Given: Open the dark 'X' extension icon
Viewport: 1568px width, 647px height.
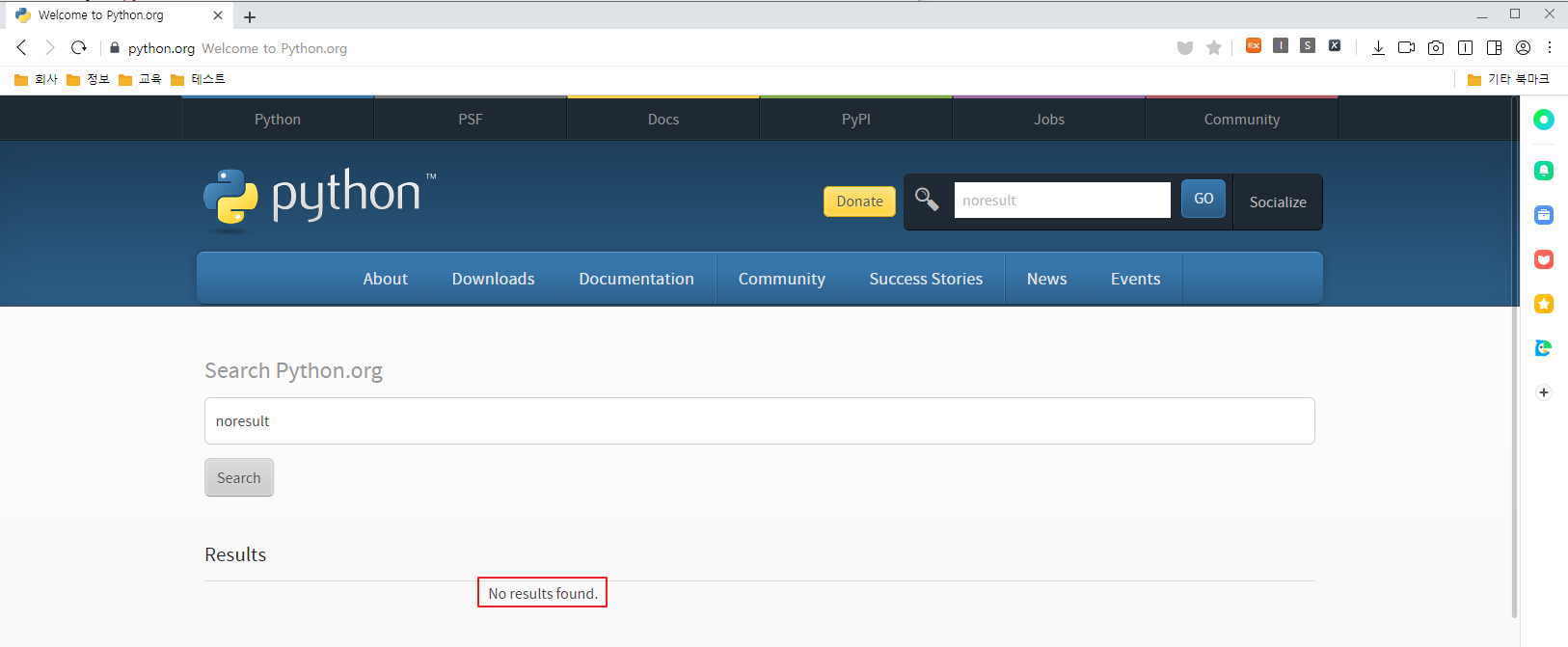Looking at the screenshot, I should tap(1335, 45).
